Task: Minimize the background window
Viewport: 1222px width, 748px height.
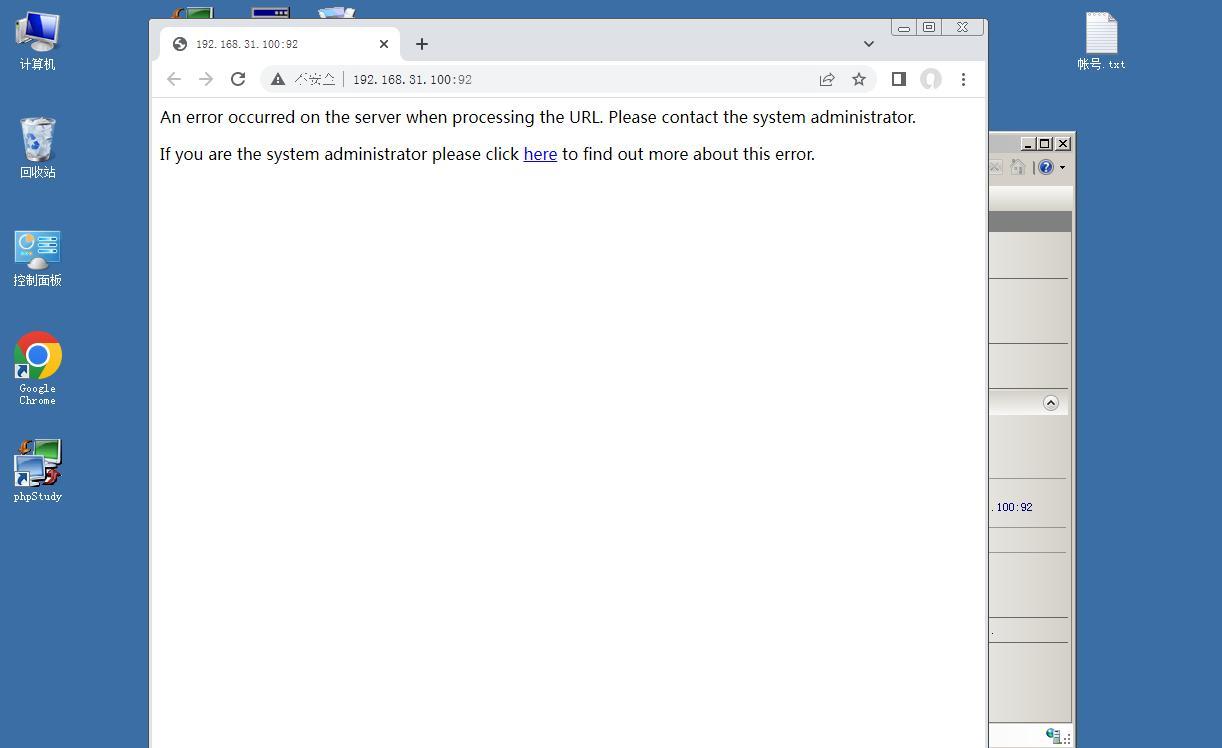Action: coord(1028,143)
